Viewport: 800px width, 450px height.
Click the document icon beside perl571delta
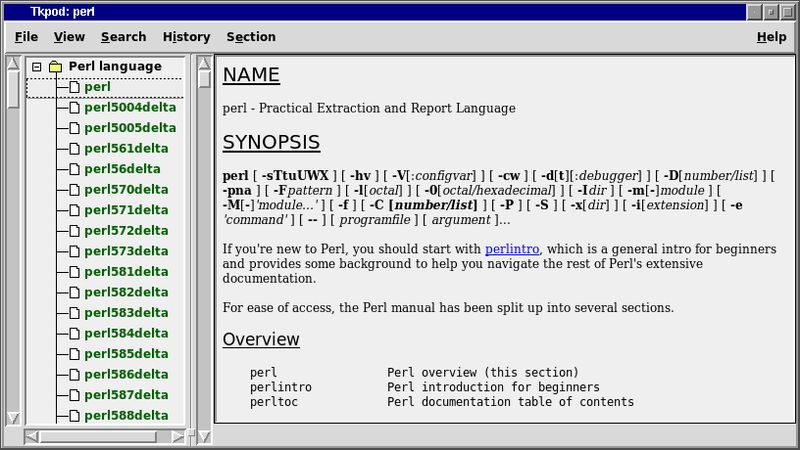pos(74,210)
